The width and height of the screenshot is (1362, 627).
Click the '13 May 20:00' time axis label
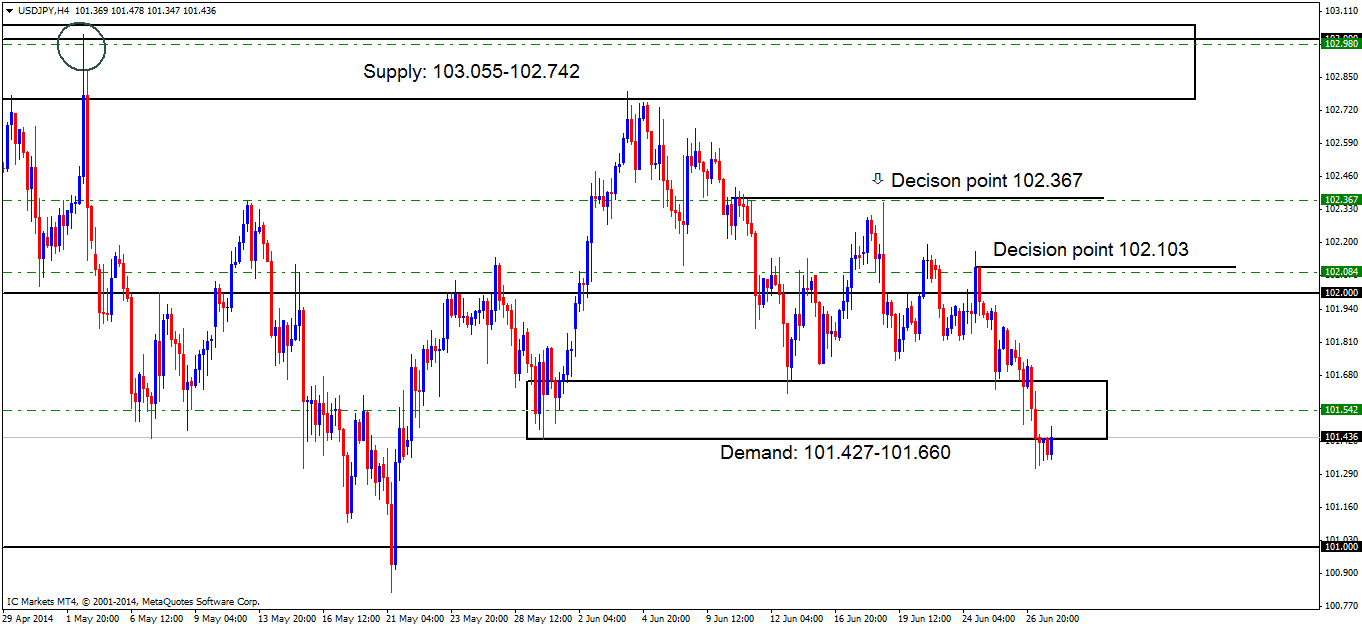(286, 618)
